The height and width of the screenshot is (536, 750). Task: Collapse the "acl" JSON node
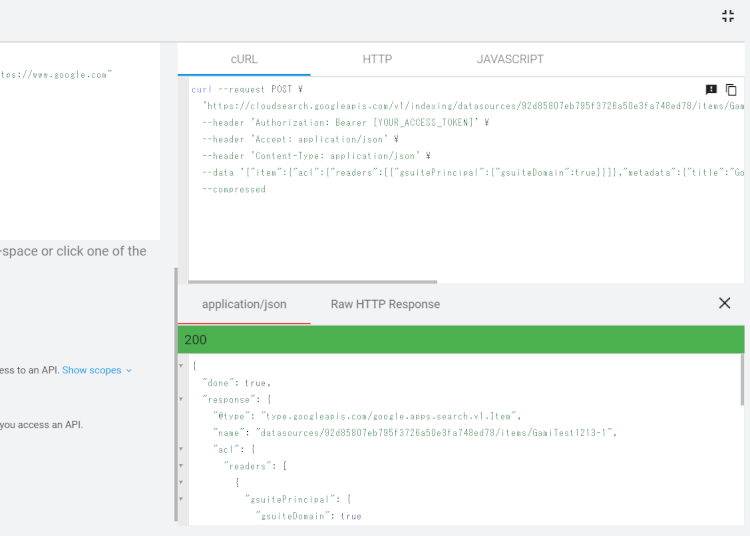(x=181, y=449)
